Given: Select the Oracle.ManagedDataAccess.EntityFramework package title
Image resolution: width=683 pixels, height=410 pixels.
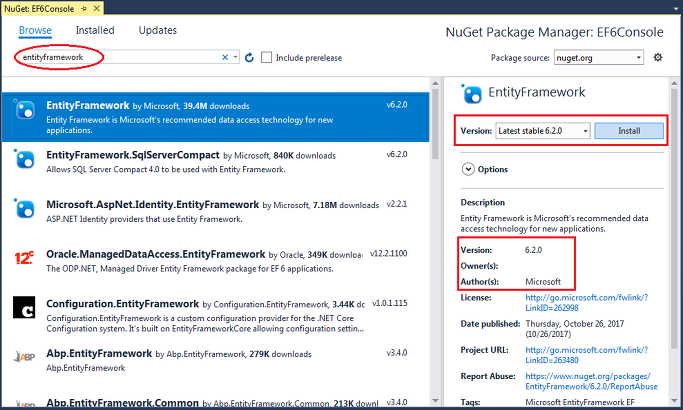Looking at the screenshot, I should coord(156,254).
